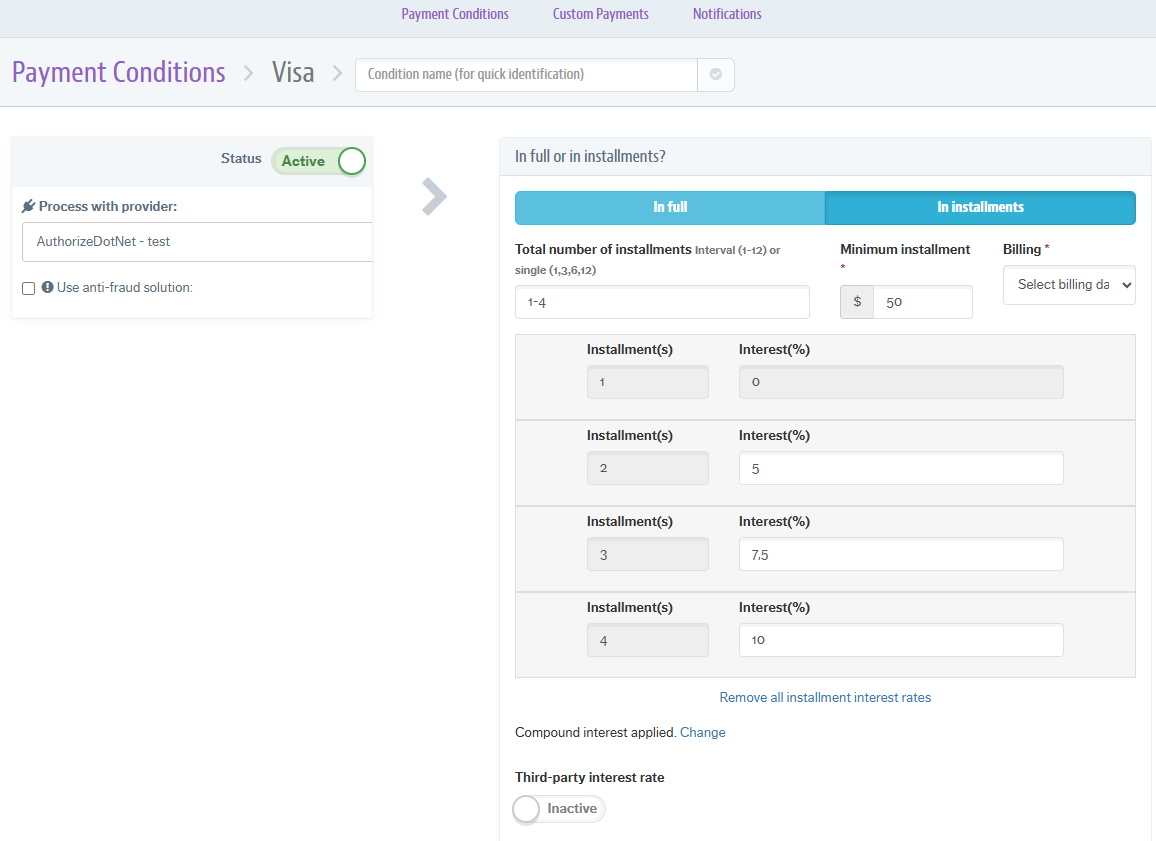Toggle the Active status switch

point(319,161)
